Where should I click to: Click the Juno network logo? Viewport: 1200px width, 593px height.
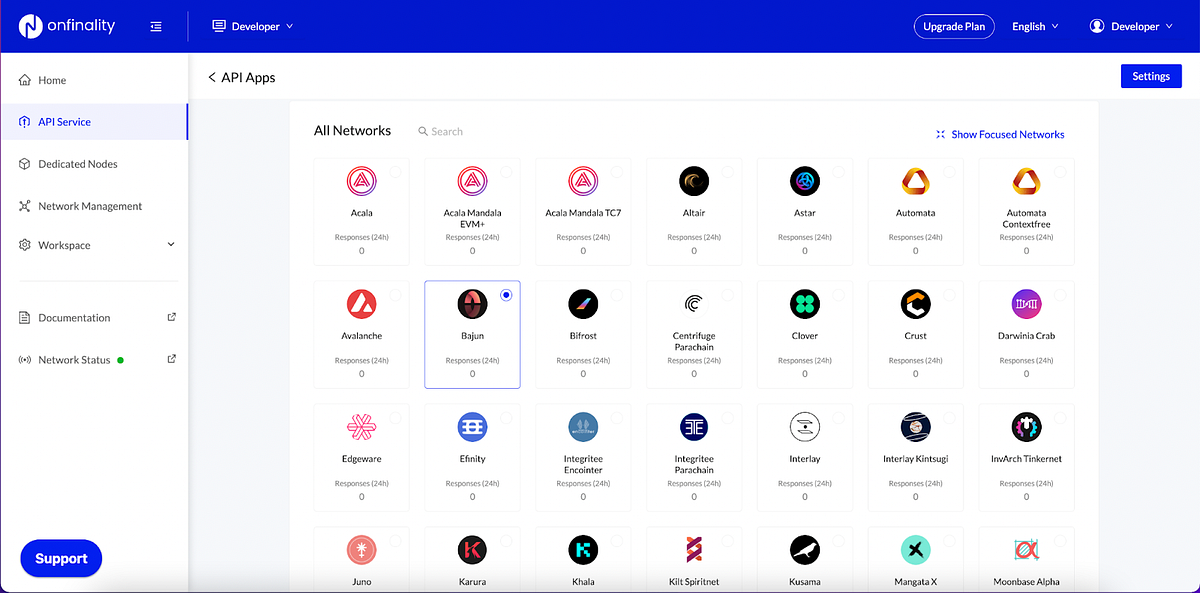[361, 550]
